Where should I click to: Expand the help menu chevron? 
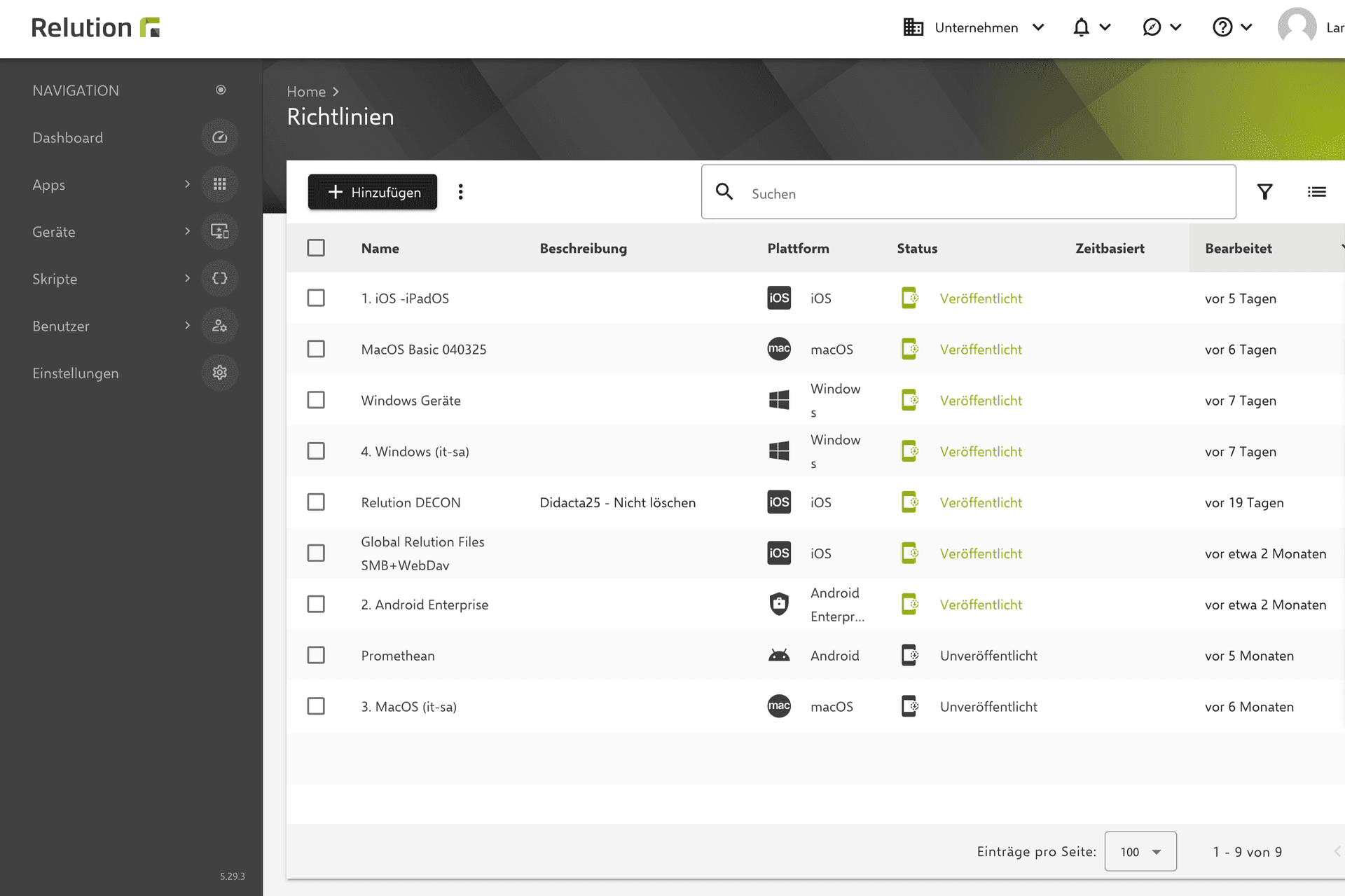click(x=1246, y=27)
